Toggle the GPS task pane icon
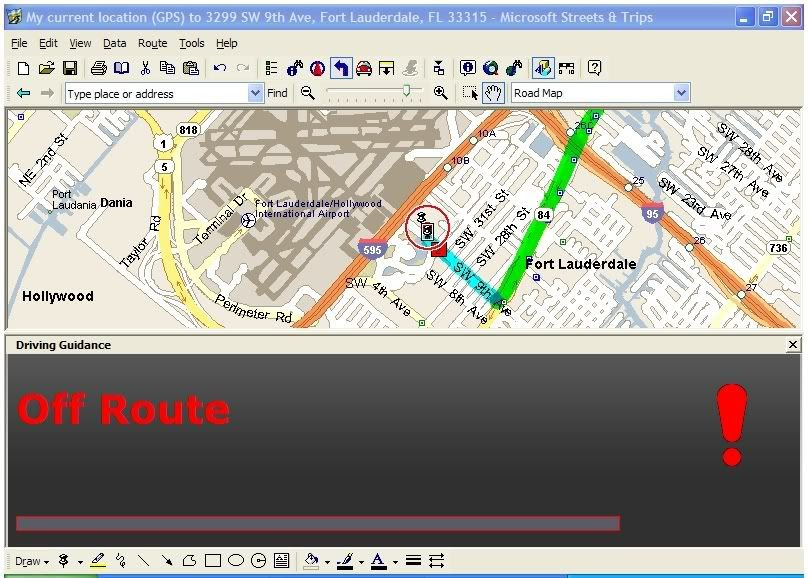The image size is (808, 578). 543,68
